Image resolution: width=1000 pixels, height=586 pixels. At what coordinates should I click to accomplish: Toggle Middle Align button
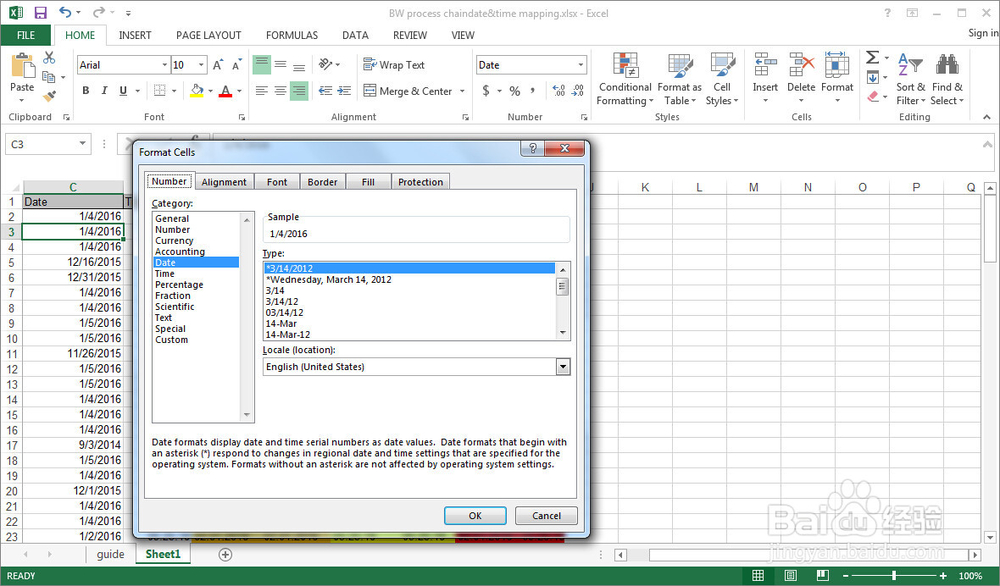click(280, 64)
